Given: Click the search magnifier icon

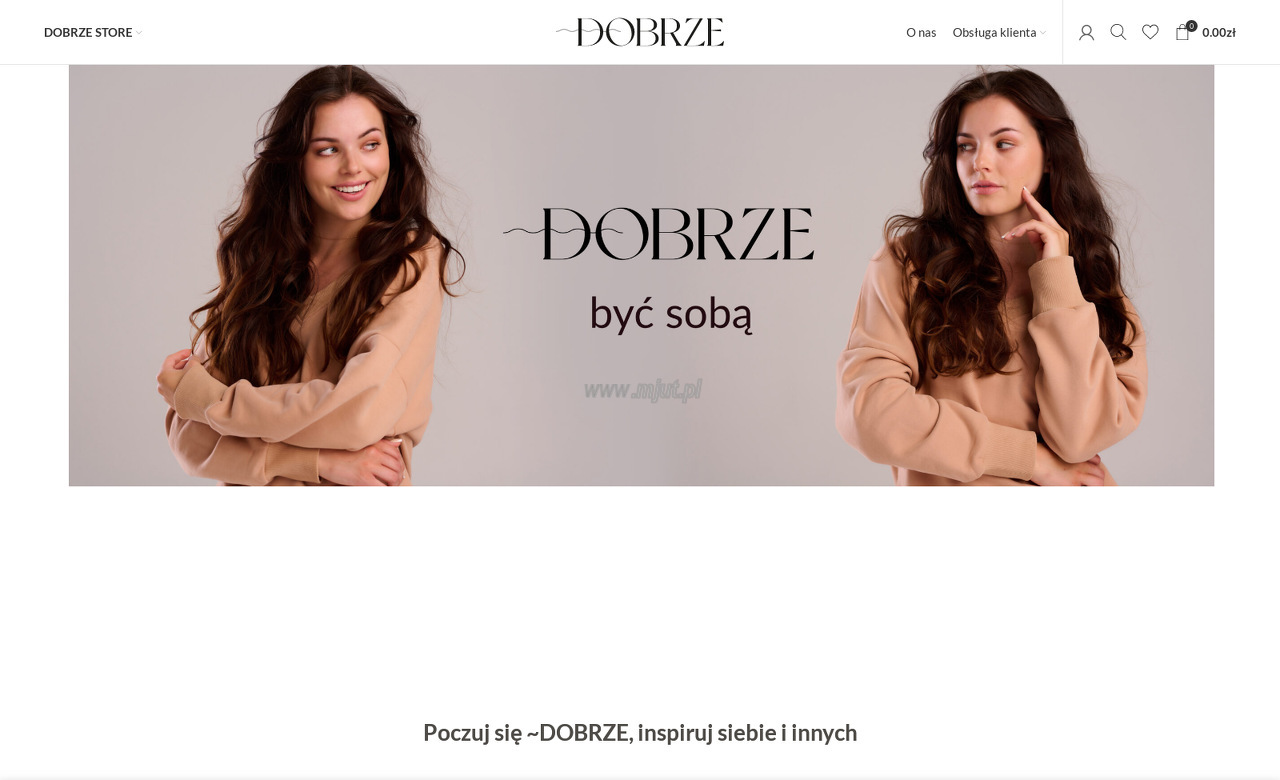Looking at the screenshot, I should tap(1118, 32).
